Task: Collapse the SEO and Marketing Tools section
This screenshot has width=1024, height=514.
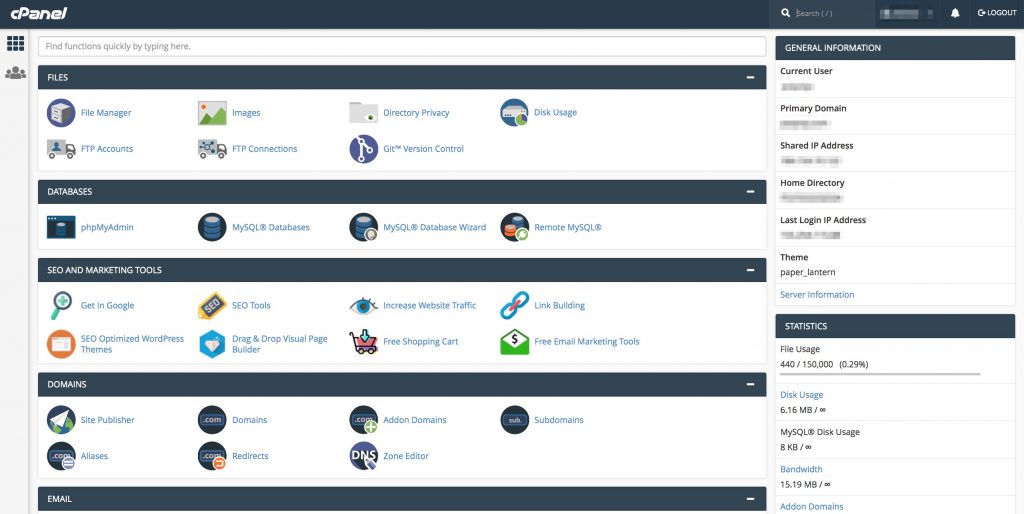Action: [750, 270]
